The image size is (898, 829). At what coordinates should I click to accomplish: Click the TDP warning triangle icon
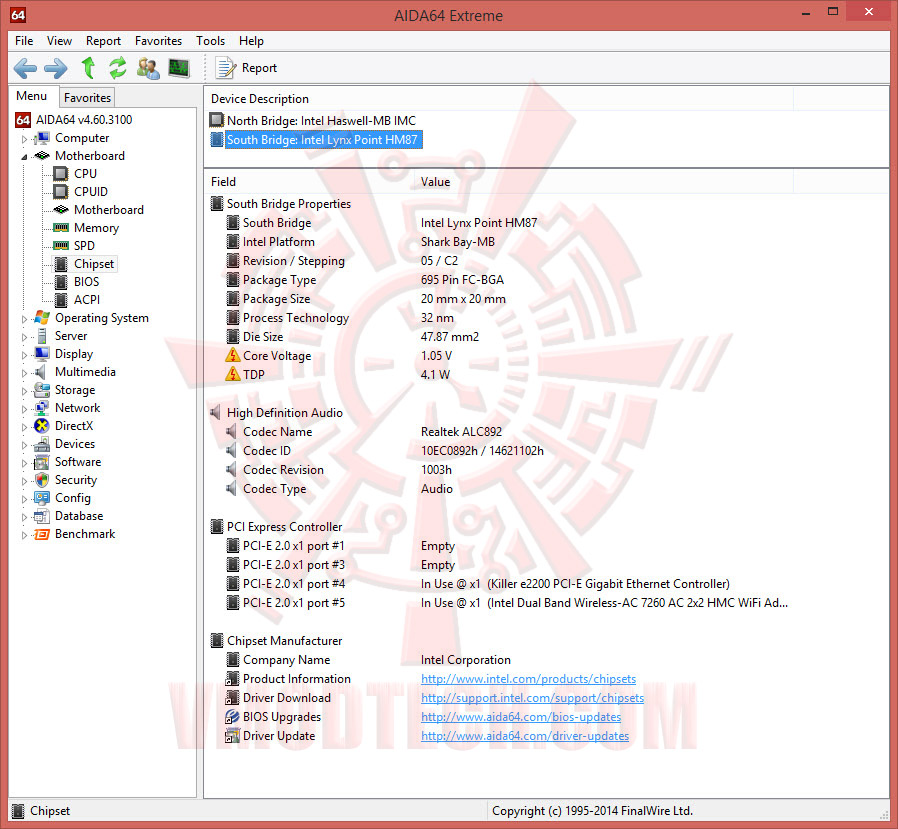[x=233, y=374]
